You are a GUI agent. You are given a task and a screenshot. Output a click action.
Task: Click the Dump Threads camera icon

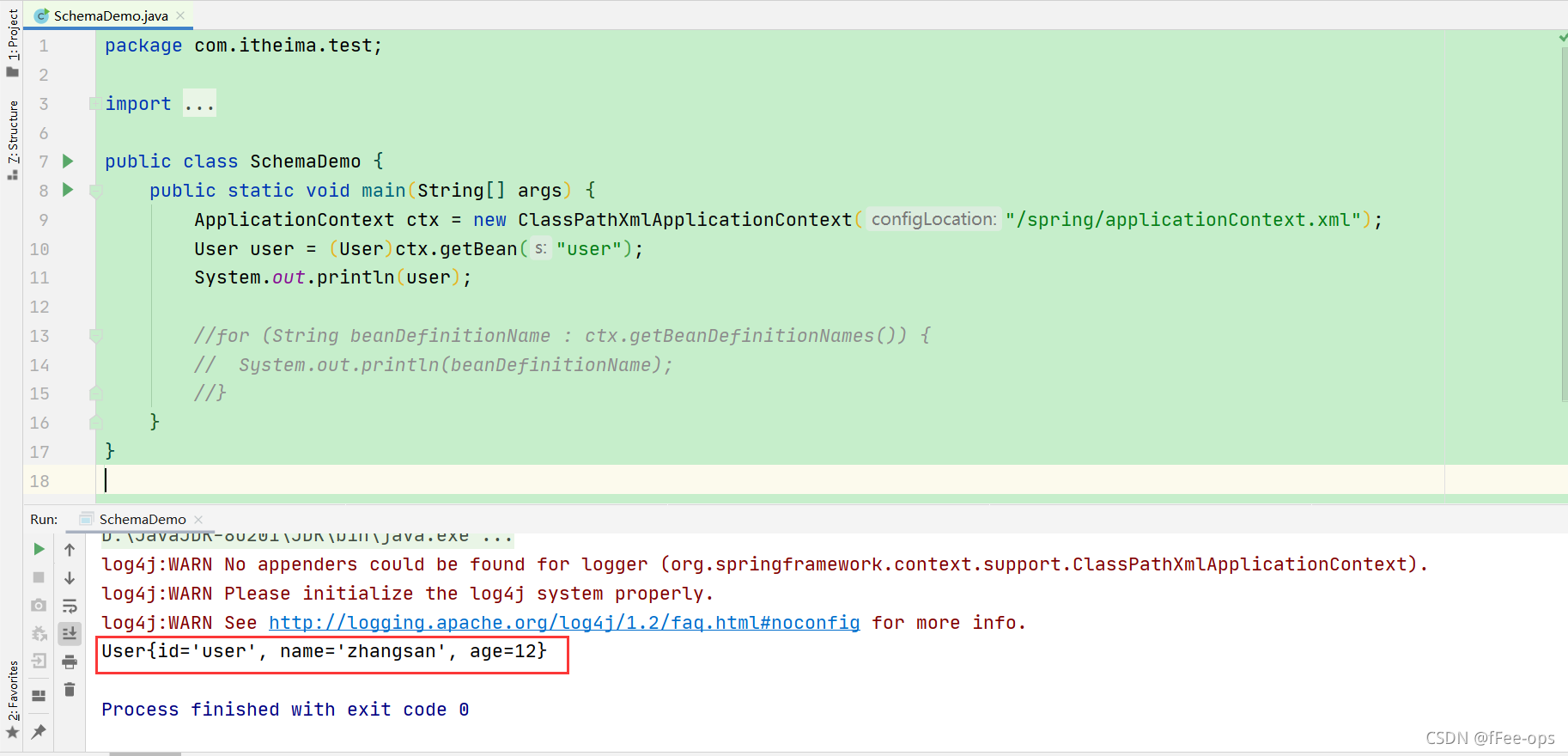39,606
